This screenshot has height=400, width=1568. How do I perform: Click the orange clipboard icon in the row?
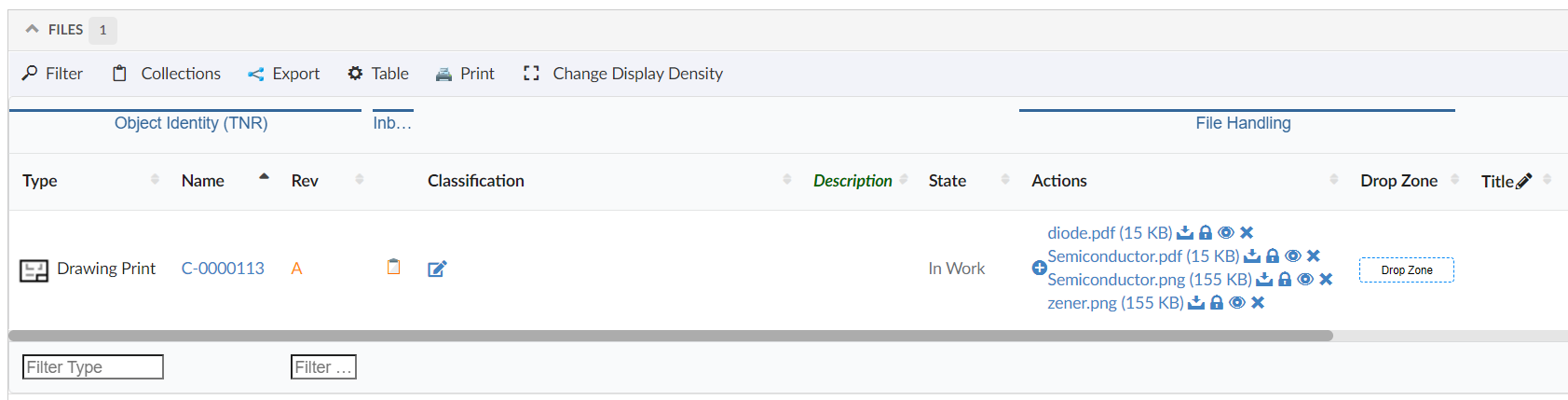394,268
